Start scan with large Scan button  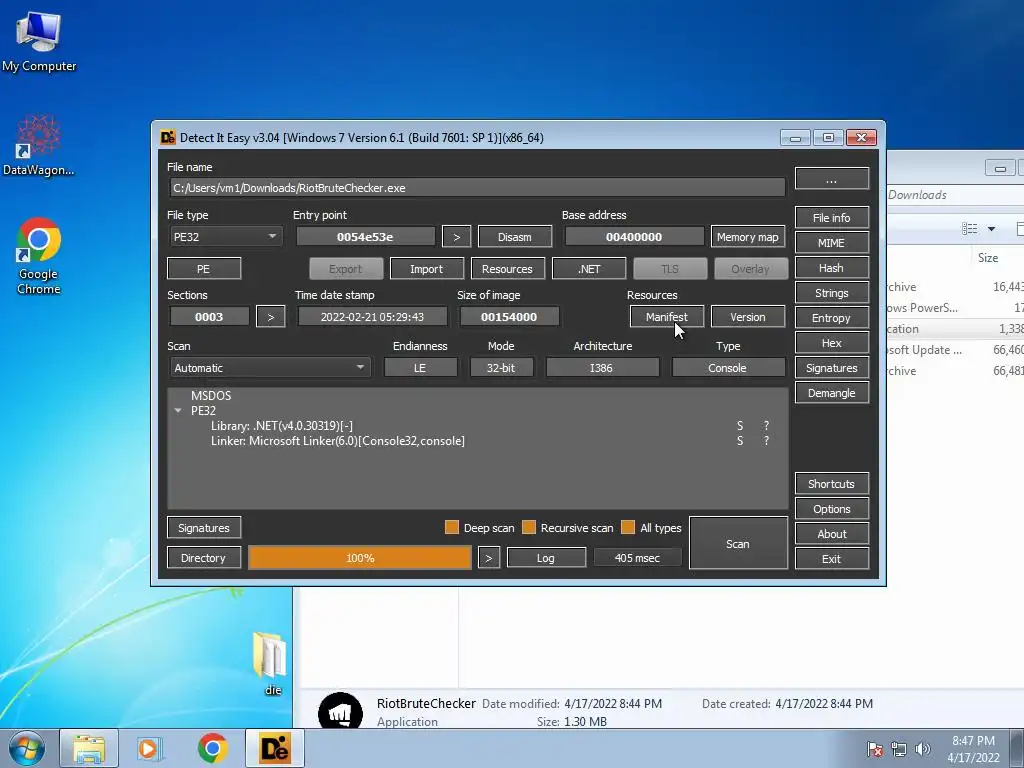(738, 543)
